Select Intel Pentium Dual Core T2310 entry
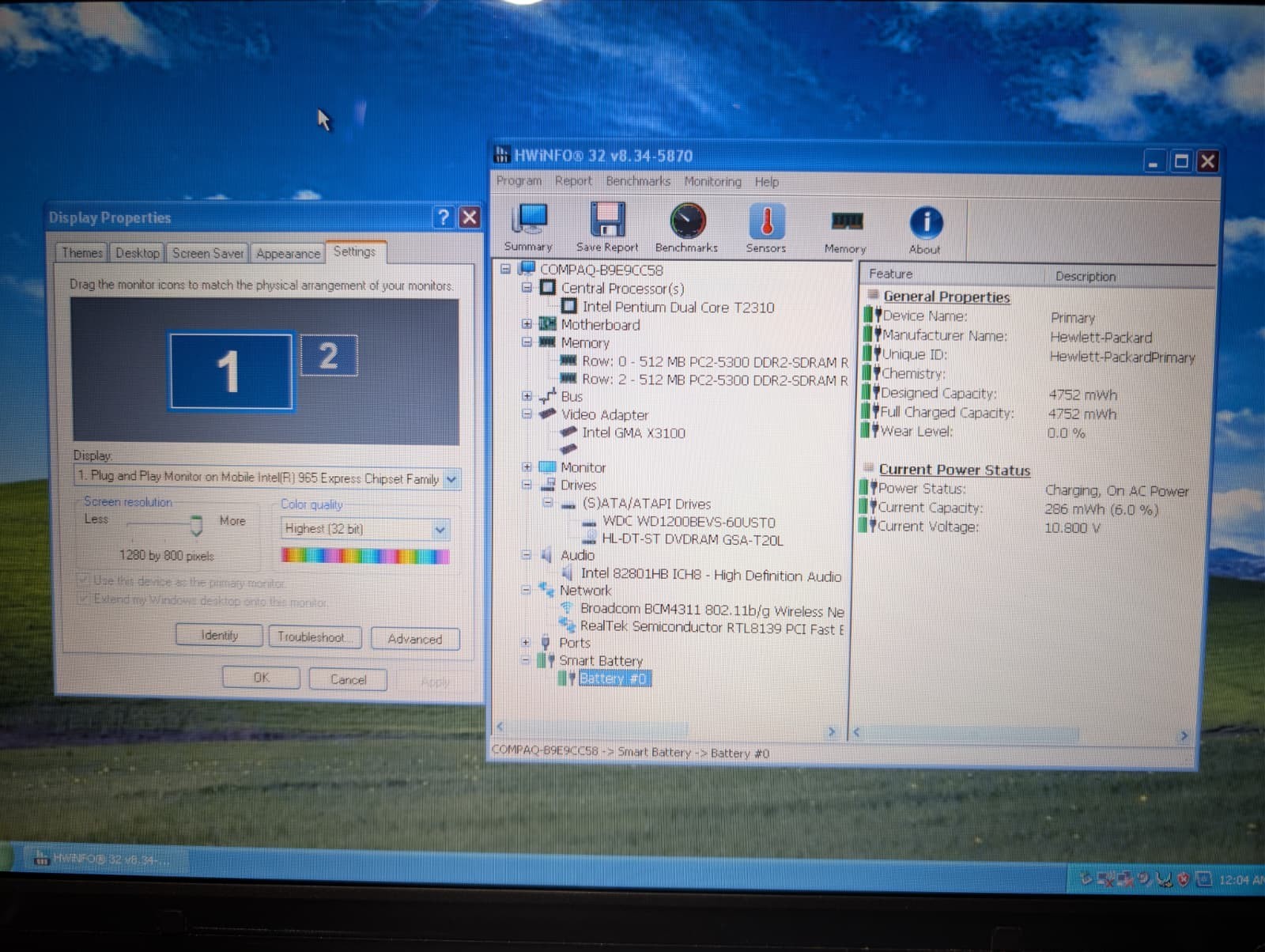 [678, 307]
